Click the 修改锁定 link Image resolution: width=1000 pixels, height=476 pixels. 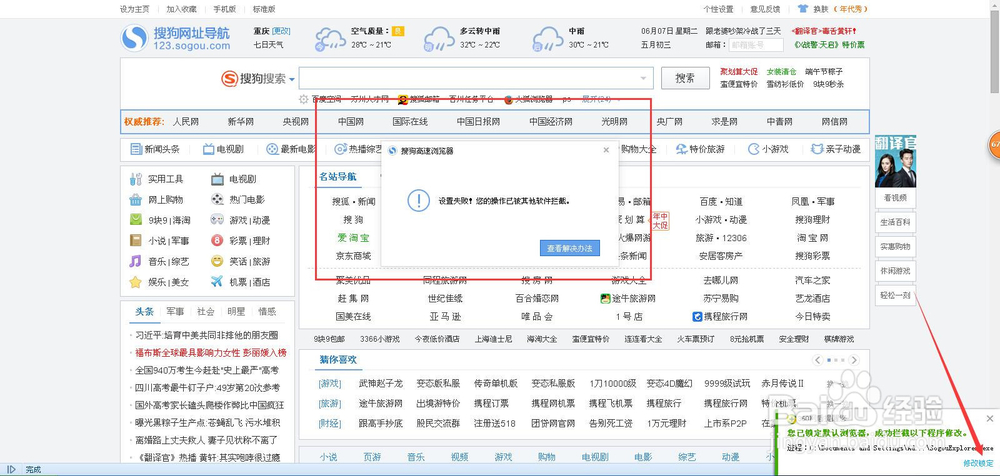pos(978,463)
